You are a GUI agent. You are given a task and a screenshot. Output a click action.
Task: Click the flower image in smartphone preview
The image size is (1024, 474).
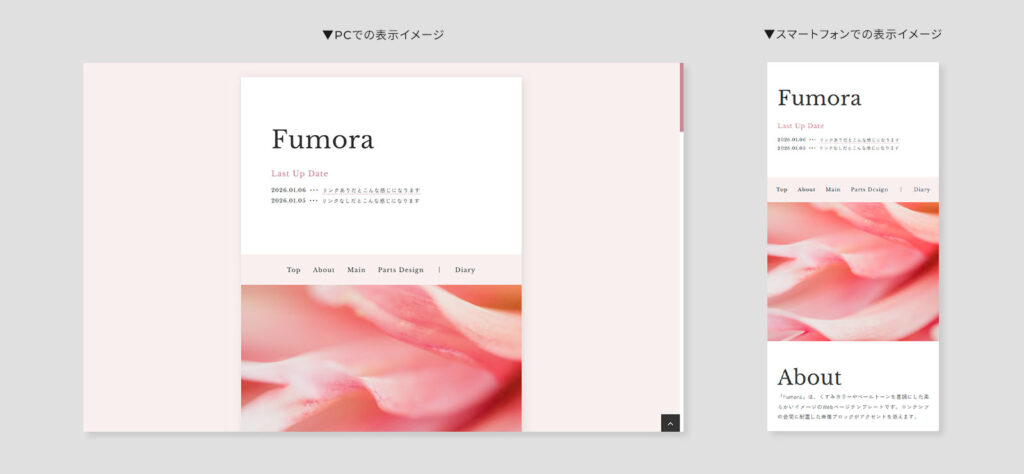point(852,271)
